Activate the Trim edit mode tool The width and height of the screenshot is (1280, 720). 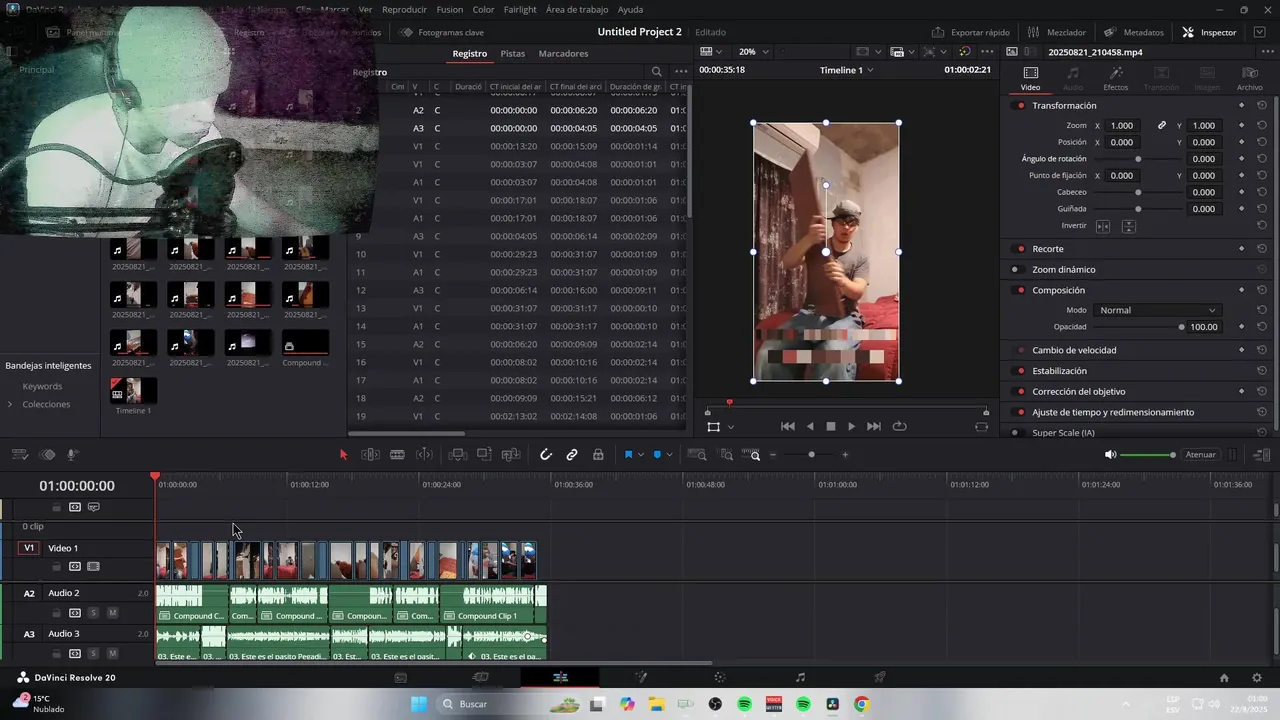click(370, 454)
